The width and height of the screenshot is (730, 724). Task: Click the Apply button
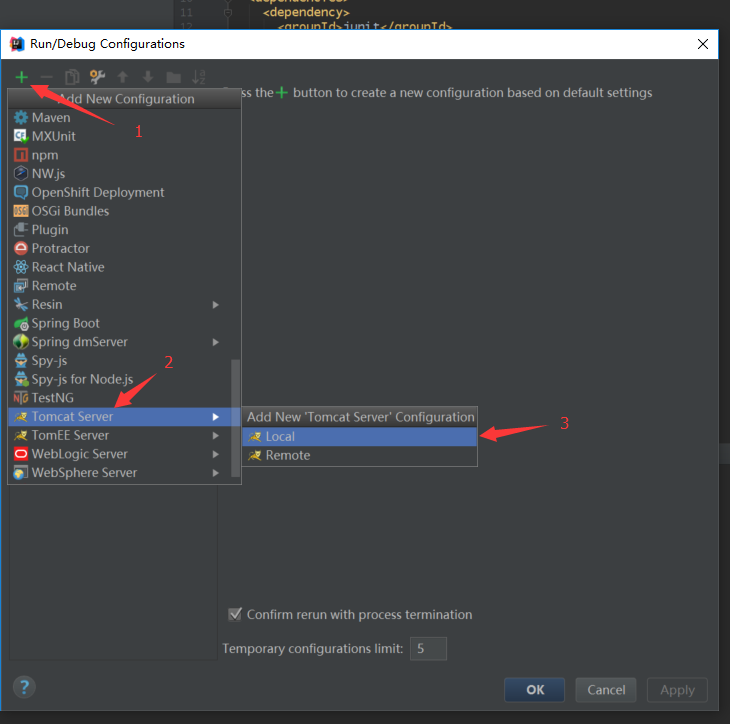[x=677, y=690]
